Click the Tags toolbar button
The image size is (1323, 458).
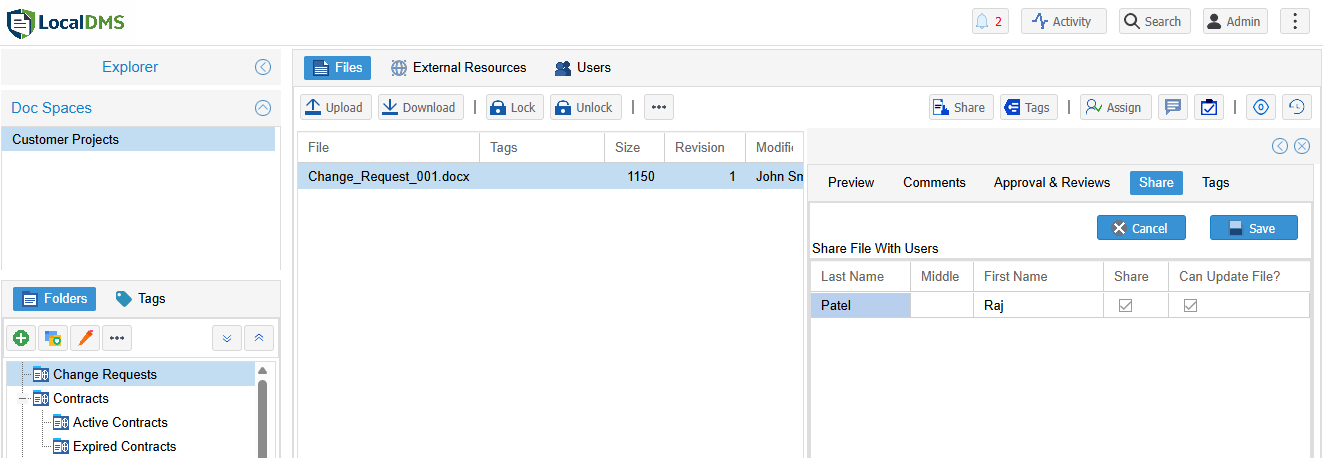click(1029, 107)
